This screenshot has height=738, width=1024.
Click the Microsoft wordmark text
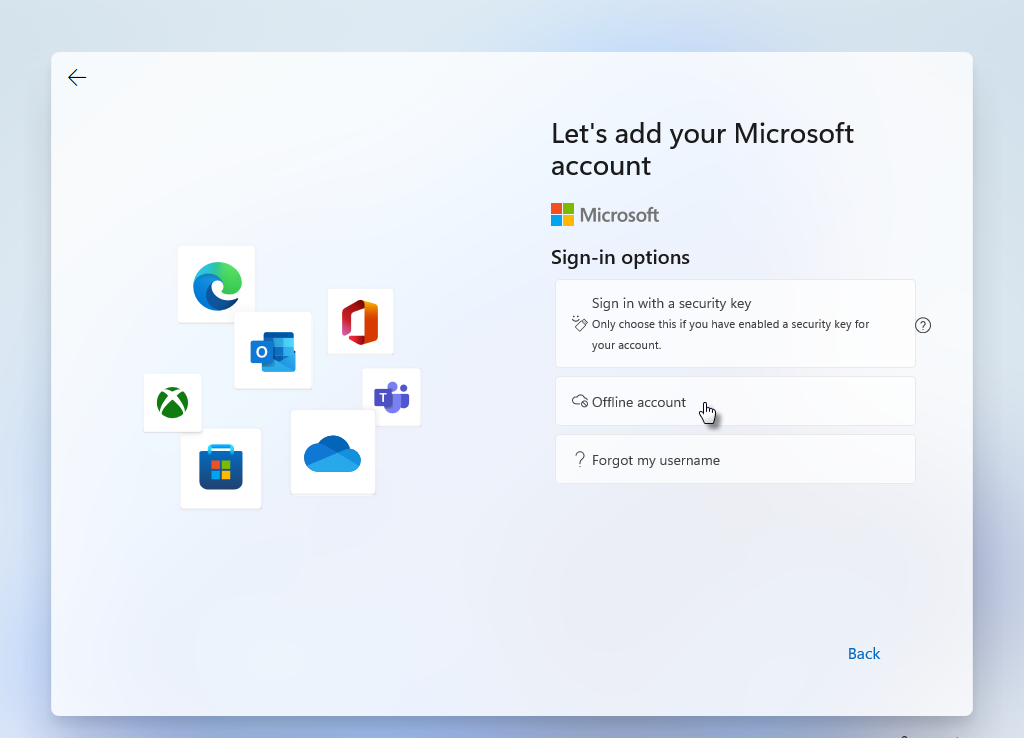tap(619, 215)
